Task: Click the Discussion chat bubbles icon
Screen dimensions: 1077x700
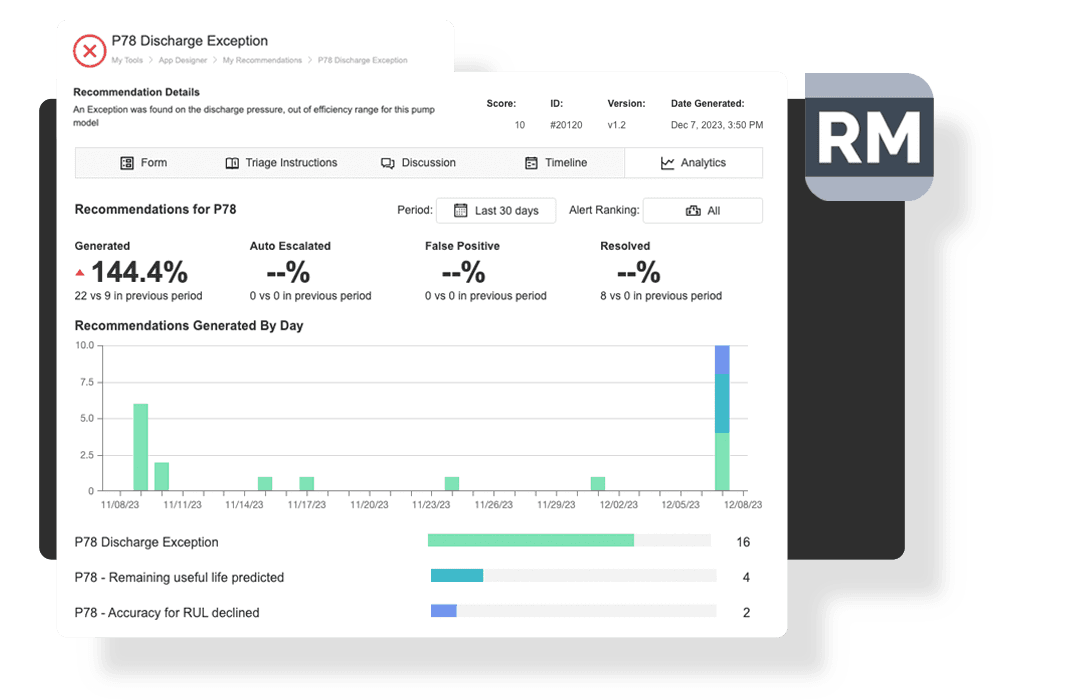Action: click(388, 163)
